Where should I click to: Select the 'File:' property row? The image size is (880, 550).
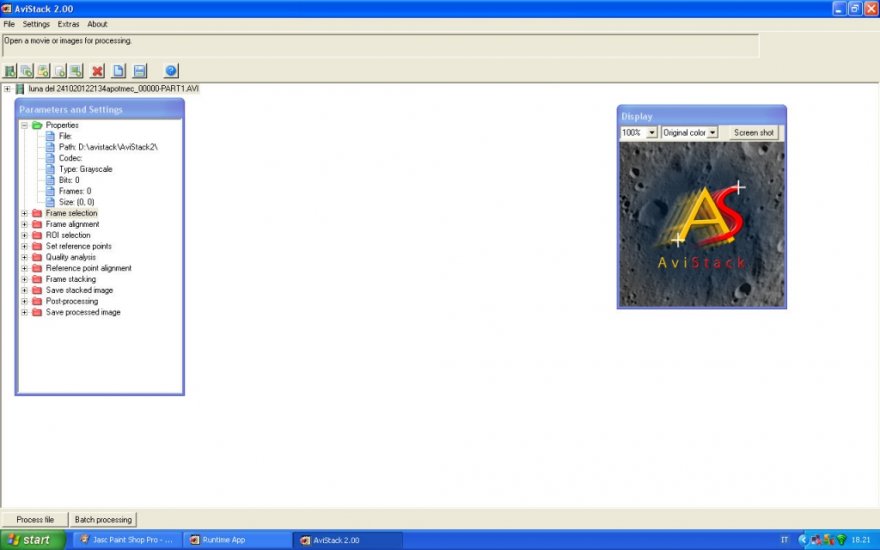coord(65,136)
